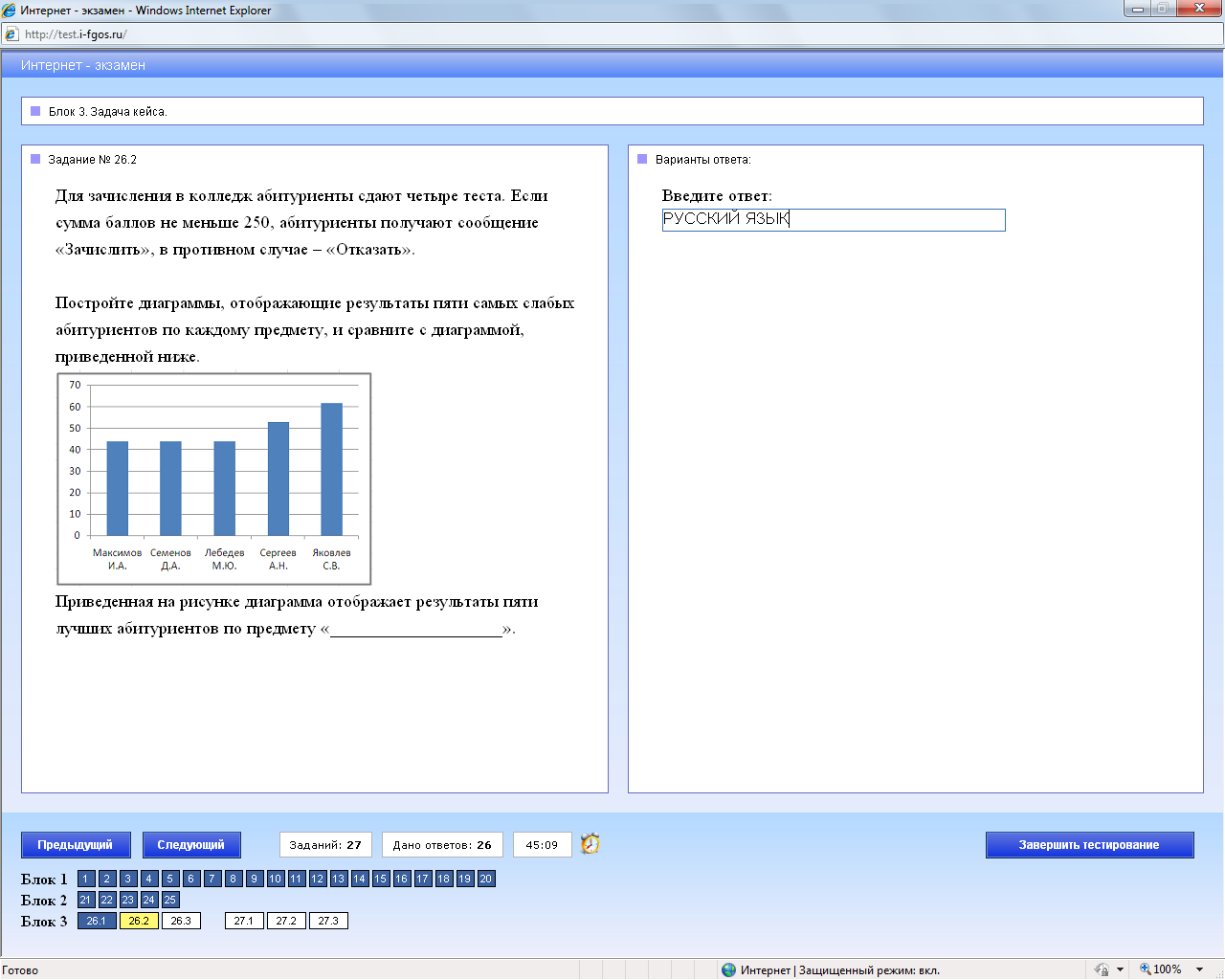Open task 27.1 in Блок 3
The image size is (1225, 980).
point(244,921)
